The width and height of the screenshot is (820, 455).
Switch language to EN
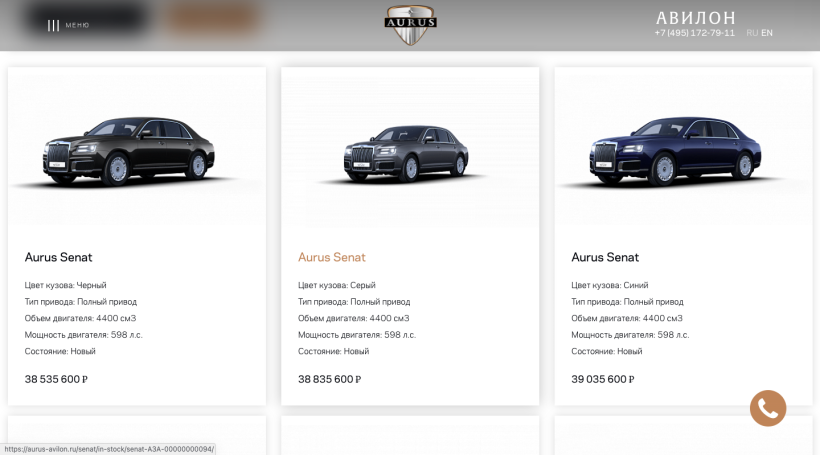coord(767,33)
